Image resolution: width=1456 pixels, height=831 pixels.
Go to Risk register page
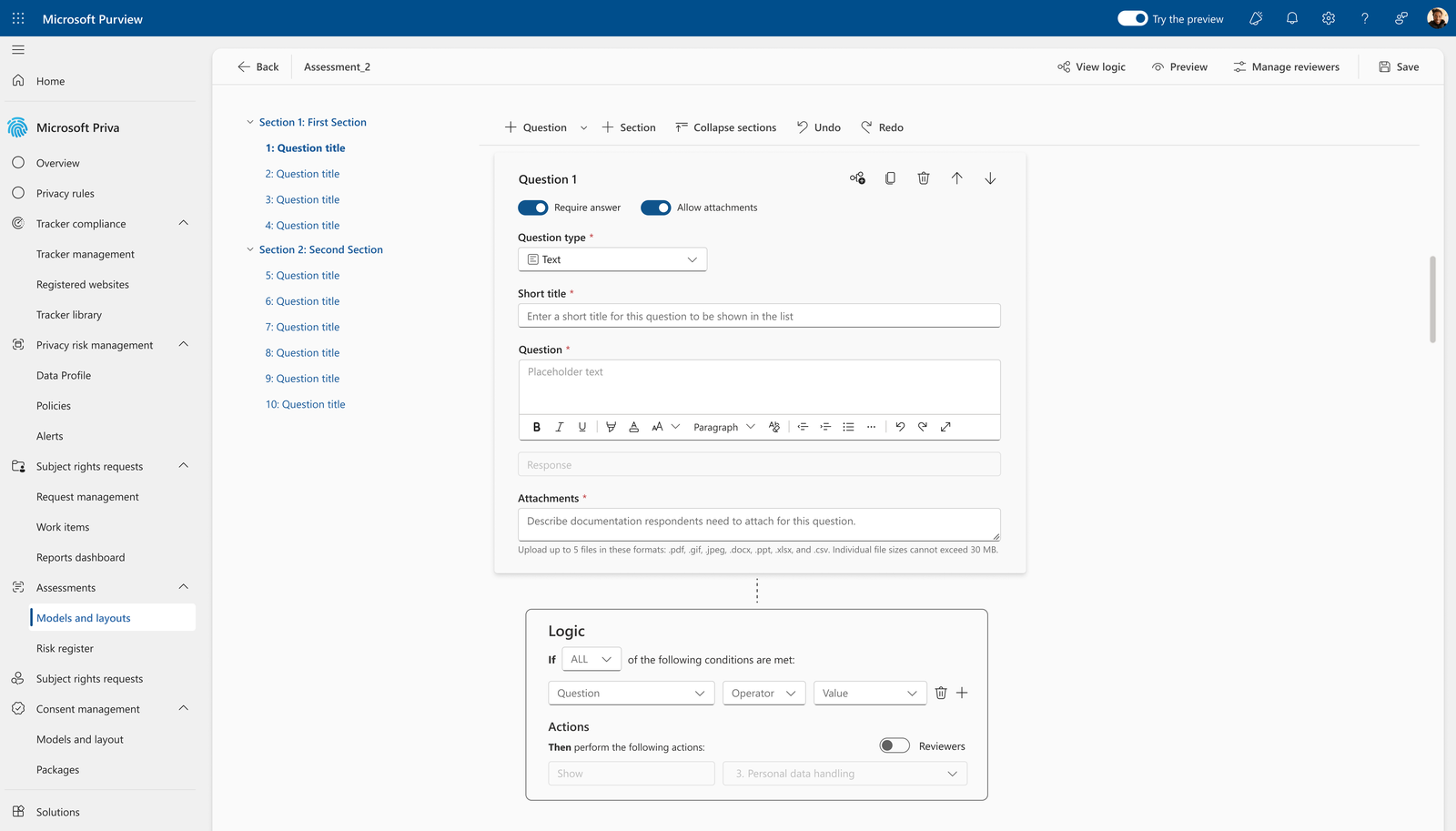coord(65,648)
